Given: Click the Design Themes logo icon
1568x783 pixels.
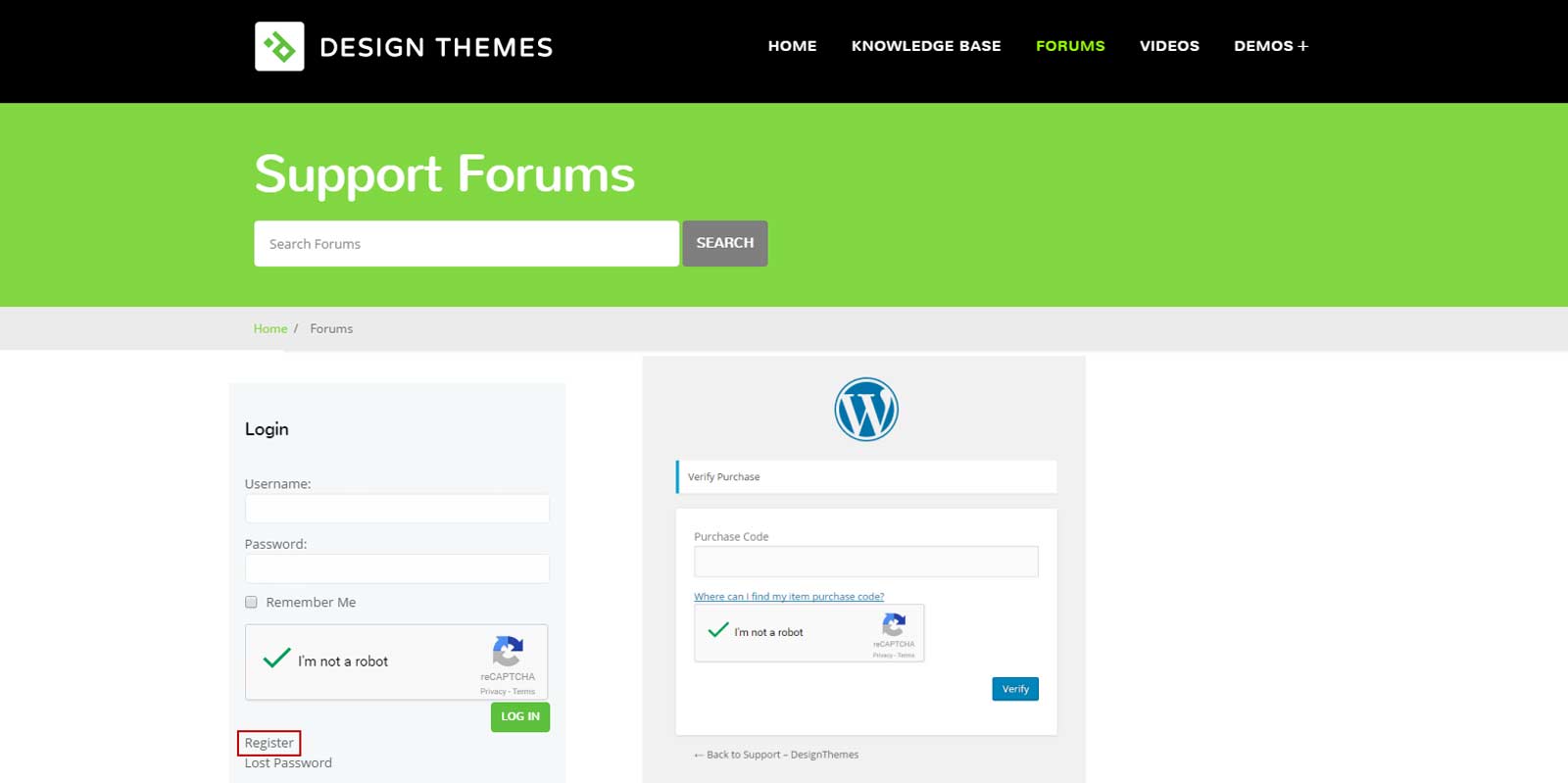Looking at the screenshot, I should (279, 46).
